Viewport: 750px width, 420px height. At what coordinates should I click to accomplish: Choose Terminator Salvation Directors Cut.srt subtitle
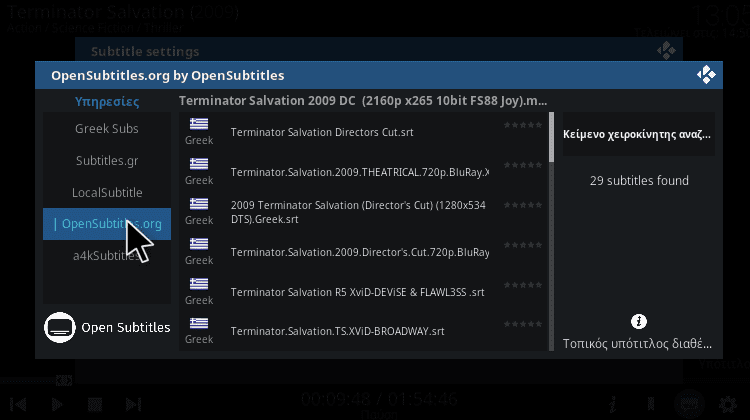click(x=366, y=133)
